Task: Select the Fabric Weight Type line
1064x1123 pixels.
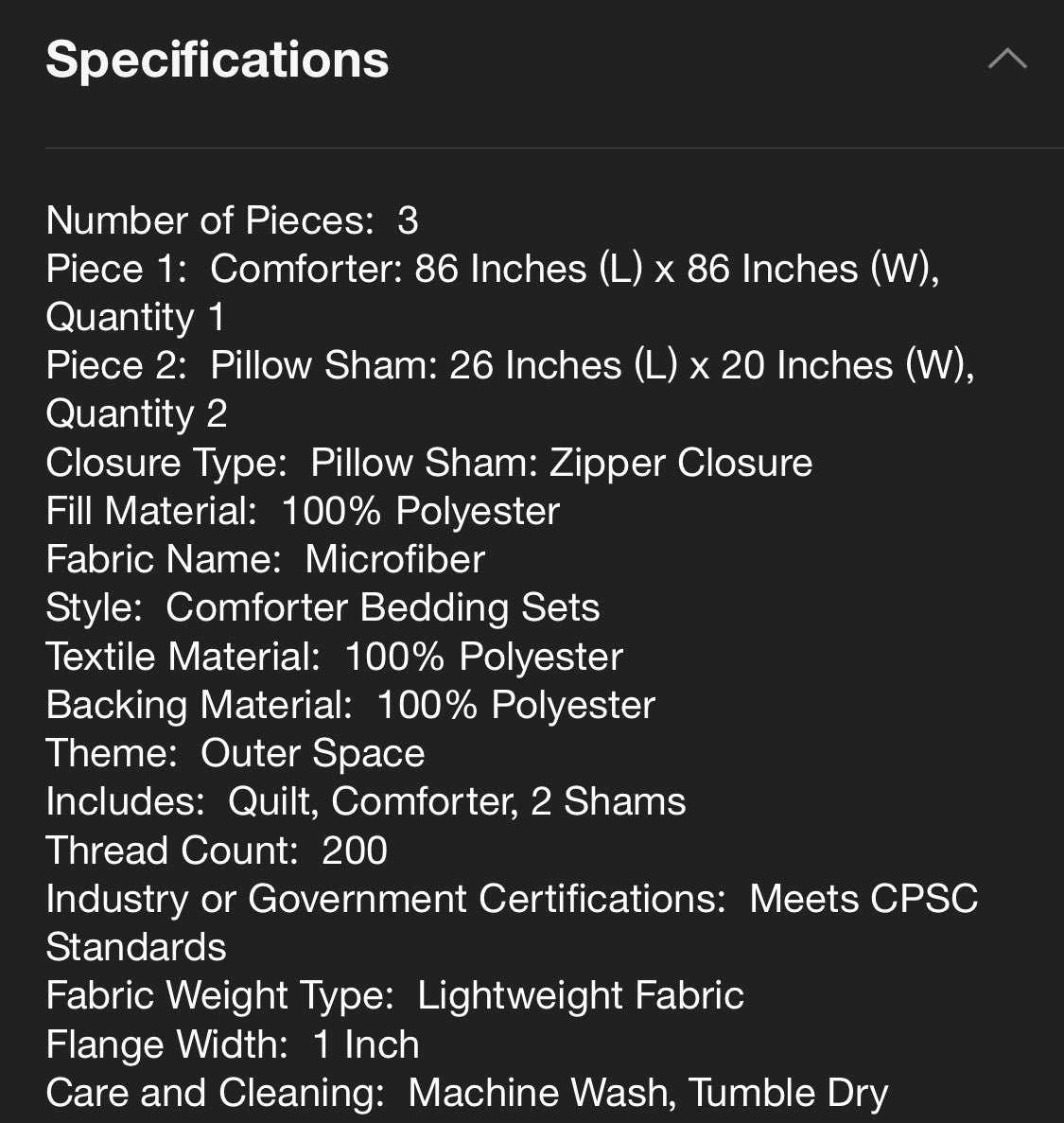Action: pyautogui.click(x=395, y=996)
